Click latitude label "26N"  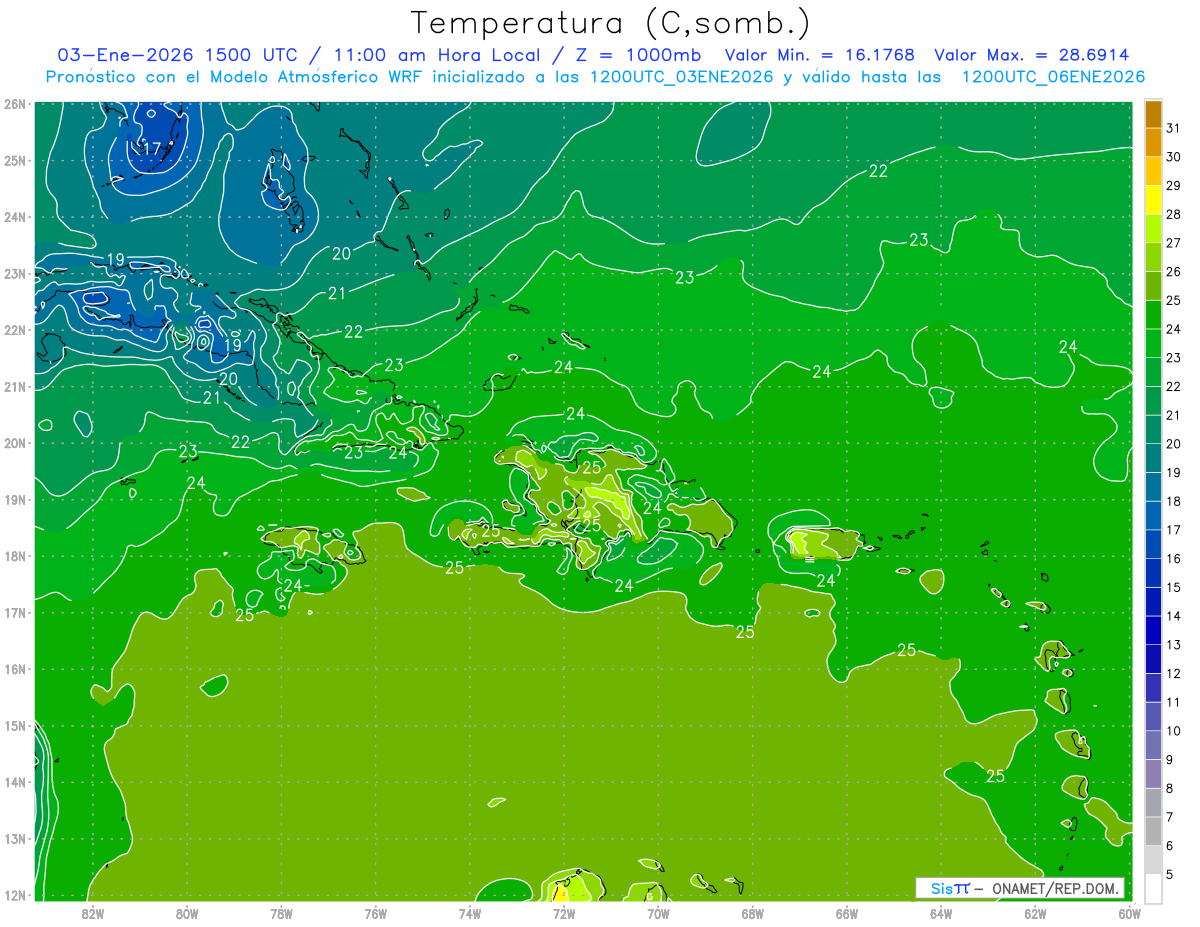[x=15, y=104]
